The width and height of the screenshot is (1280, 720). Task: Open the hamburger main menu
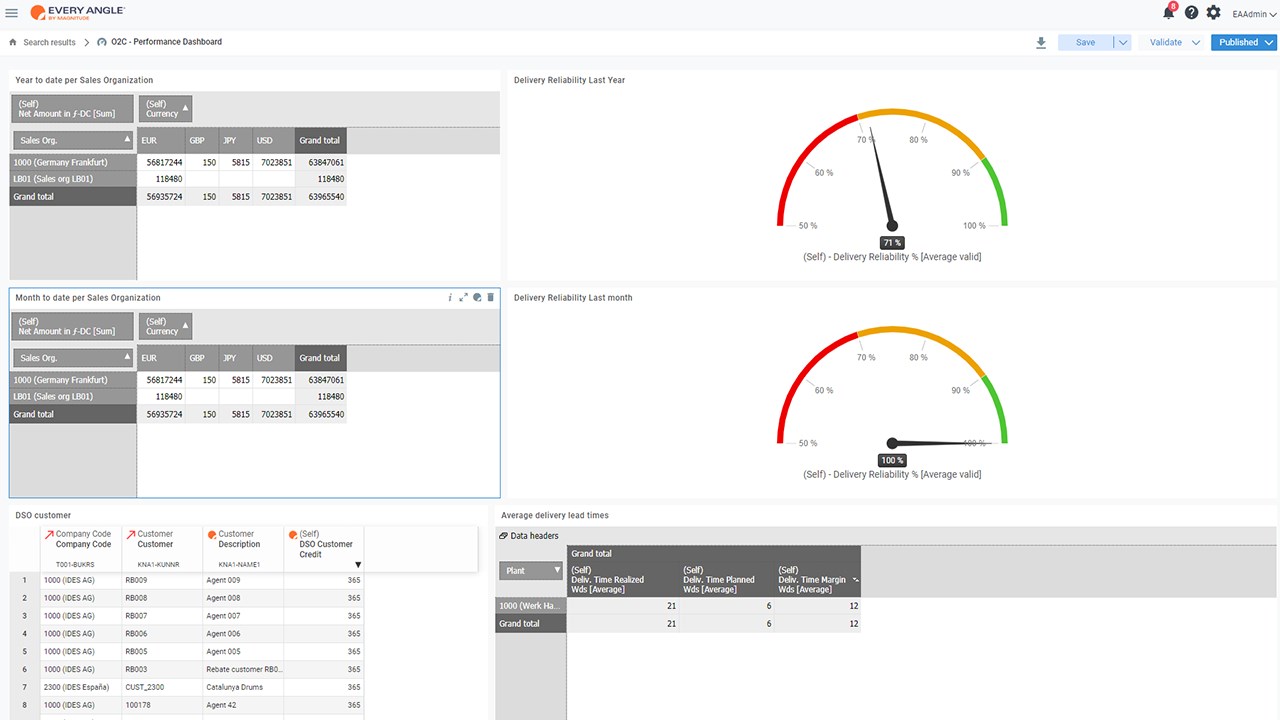click(12, 13)
